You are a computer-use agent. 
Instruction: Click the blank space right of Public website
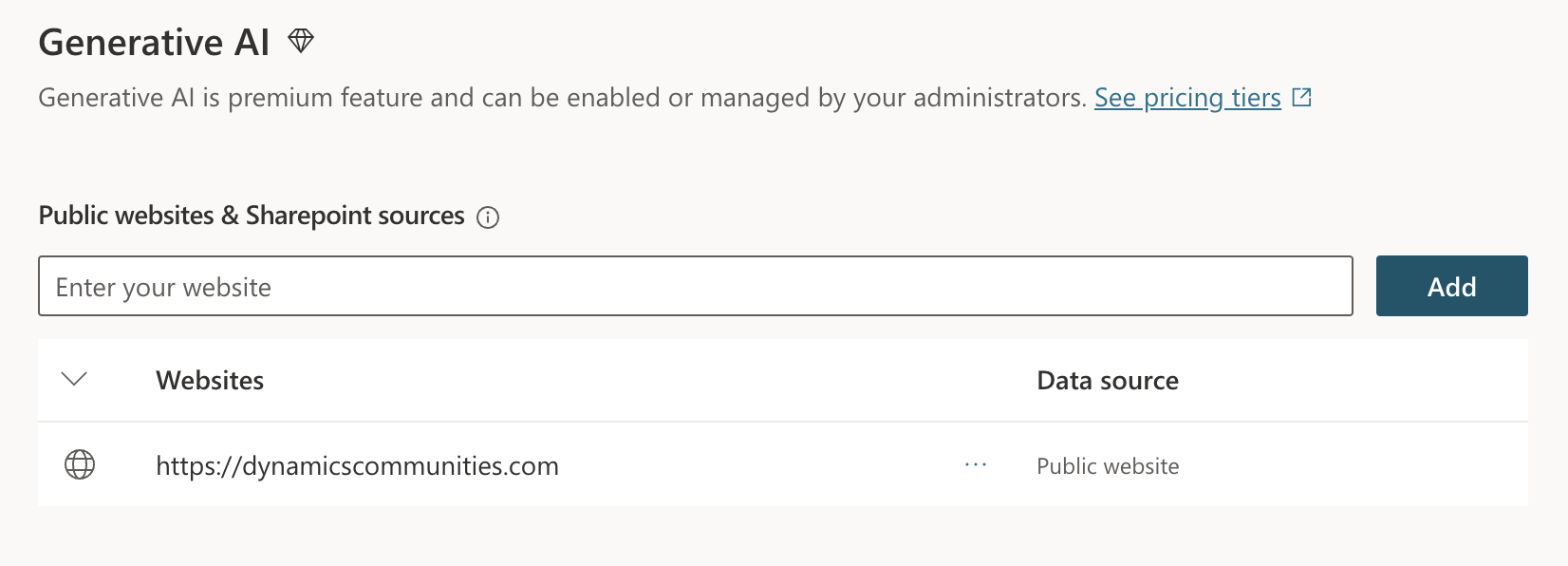[x=1353, y=465]
